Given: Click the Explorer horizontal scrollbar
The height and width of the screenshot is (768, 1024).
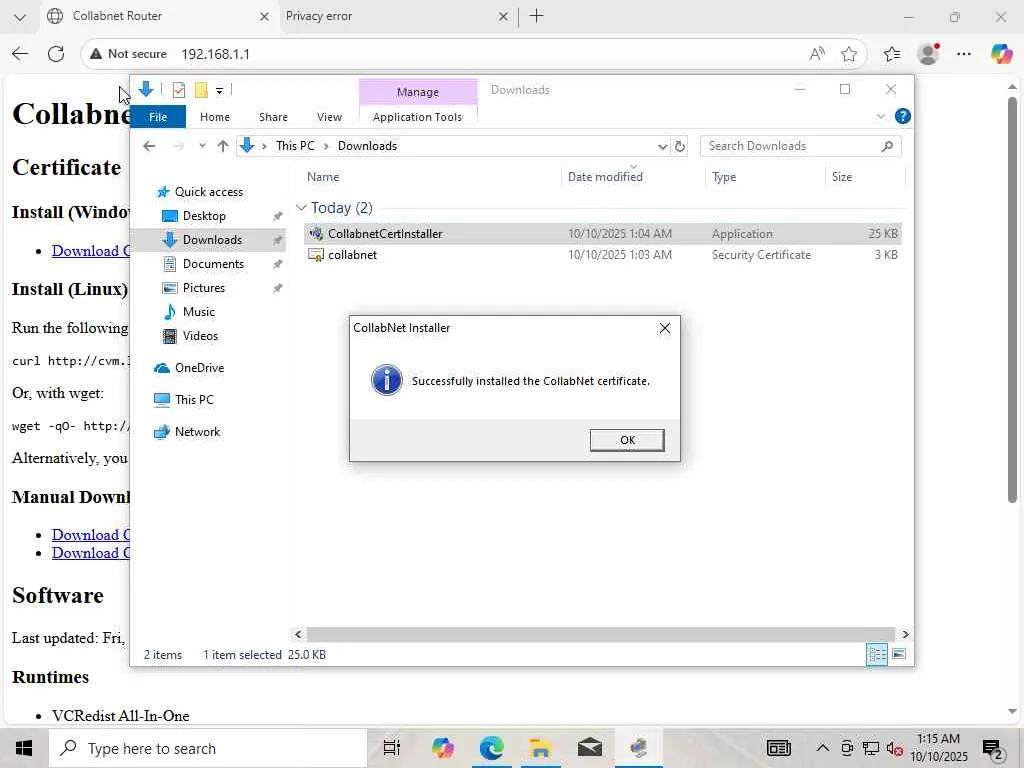Looking at the screenshot, I should (600, 634).
